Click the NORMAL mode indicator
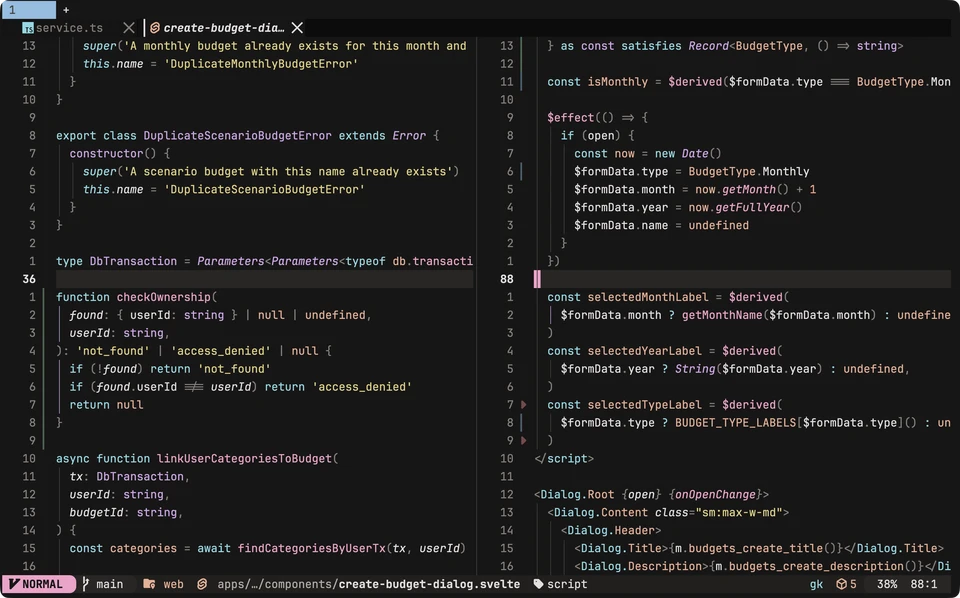The height and width of the screenshot is (598, 960). [37, 584]
